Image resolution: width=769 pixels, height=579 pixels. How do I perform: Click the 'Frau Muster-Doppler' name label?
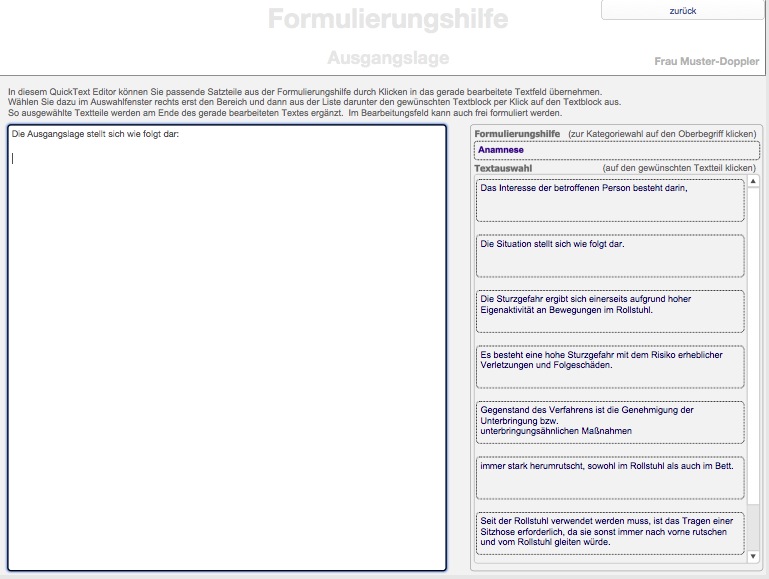706,61
